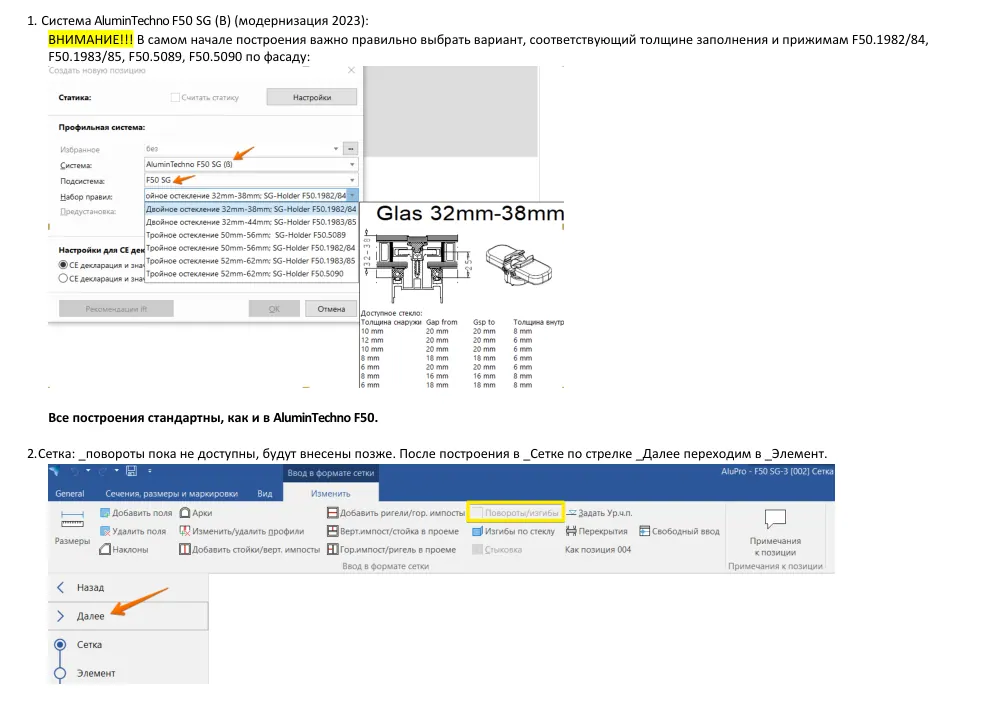Proceed with the Далее button
The height and width of the screenshot is (708, 1000).
pos(128,616)
